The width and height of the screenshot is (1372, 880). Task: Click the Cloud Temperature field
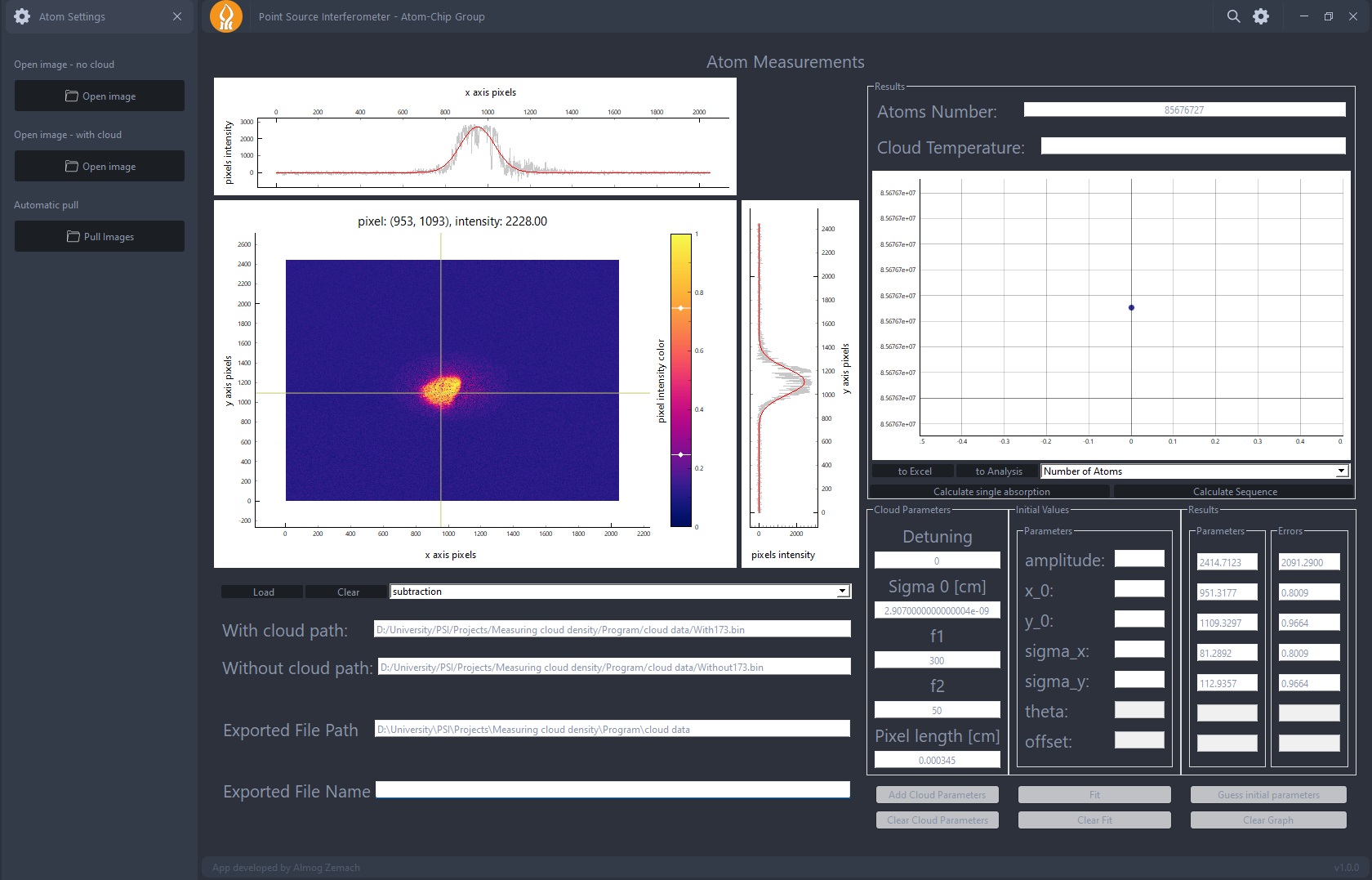pyautogui.click(x=1193, y=145)
